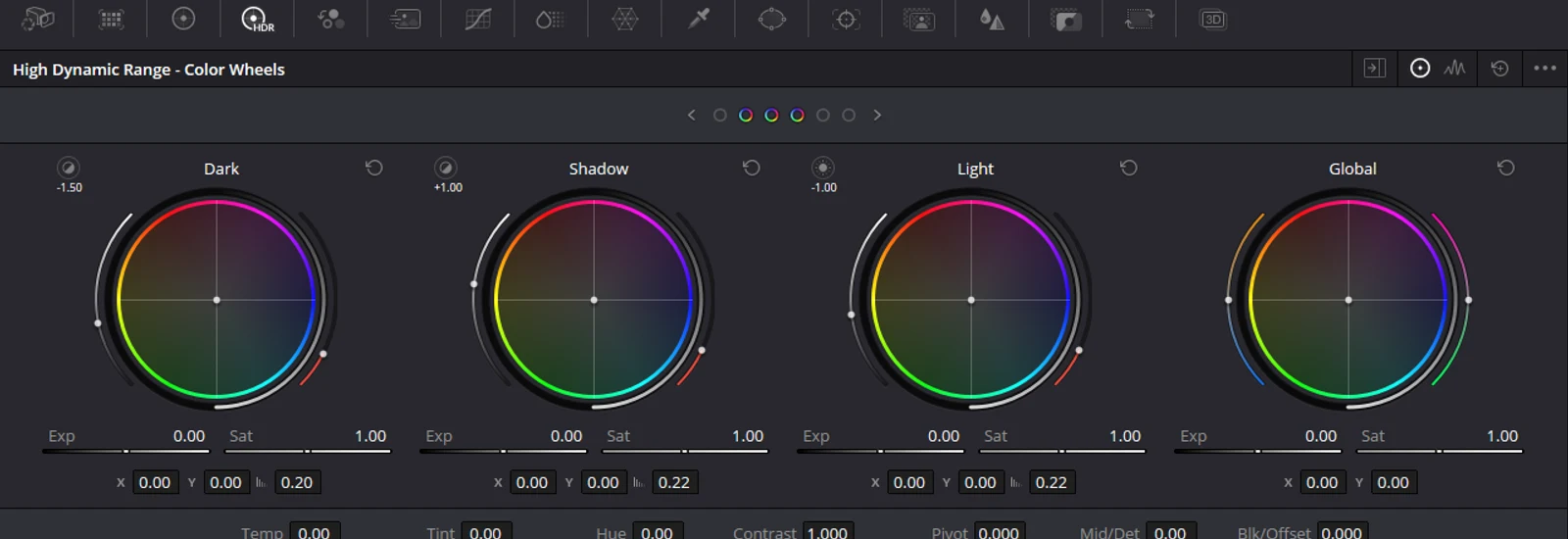This screenshot has height=539, width=1568.
Task: Select the second wheel bank dot
Action: (x=746, y=115)
